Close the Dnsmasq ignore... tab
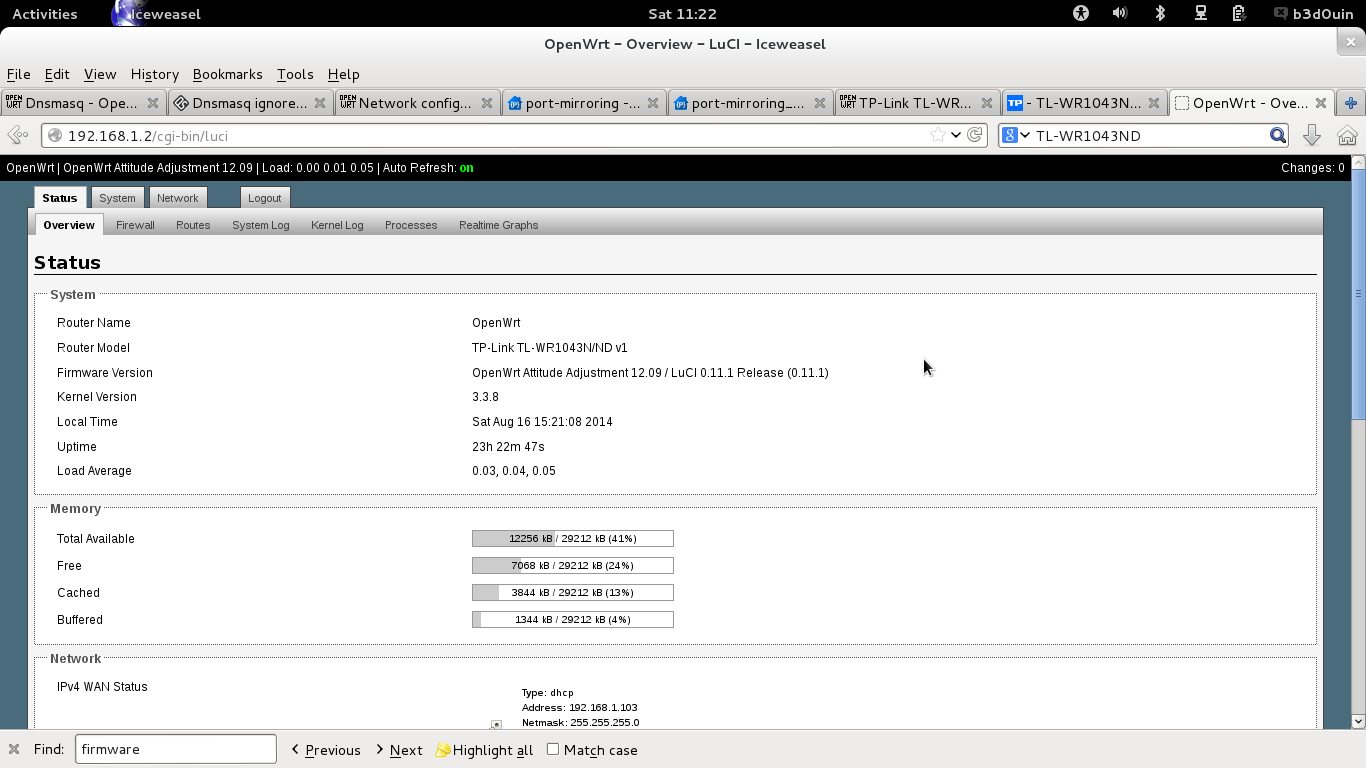 (x=320, y=103)
